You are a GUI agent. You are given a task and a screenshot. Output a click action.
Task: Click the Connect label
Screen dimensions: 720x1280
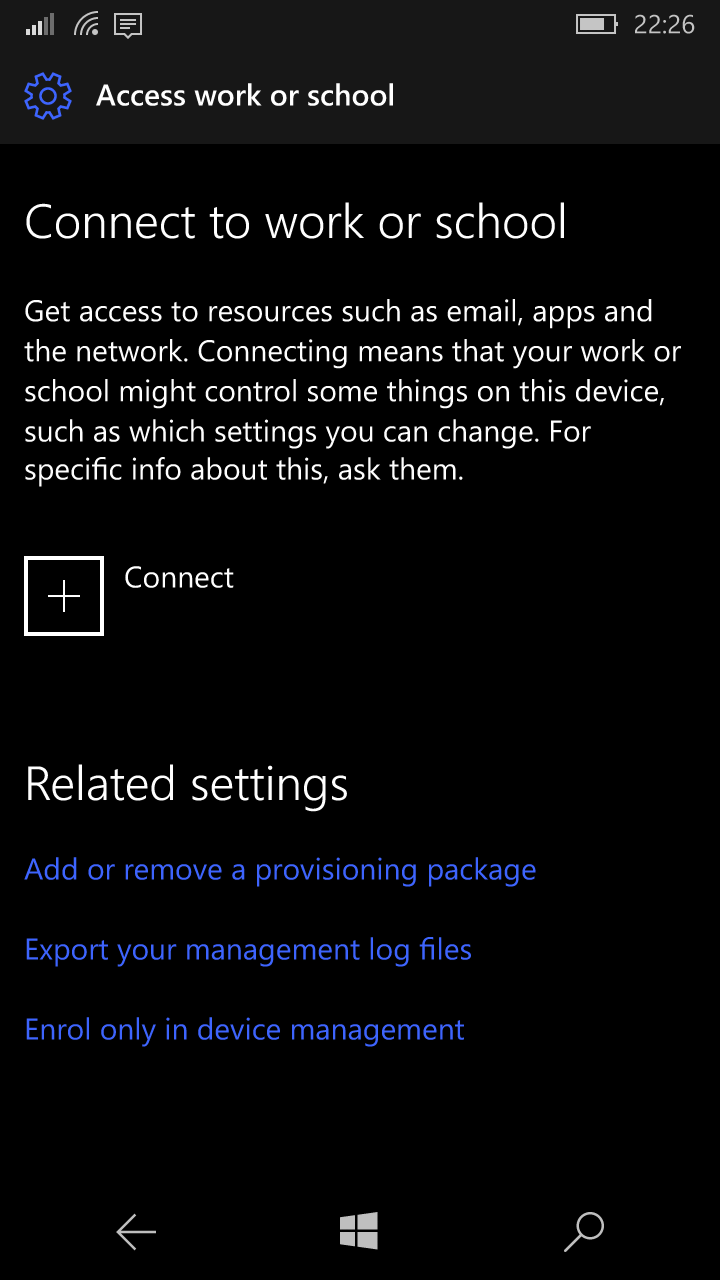click(x=179, y=577)
